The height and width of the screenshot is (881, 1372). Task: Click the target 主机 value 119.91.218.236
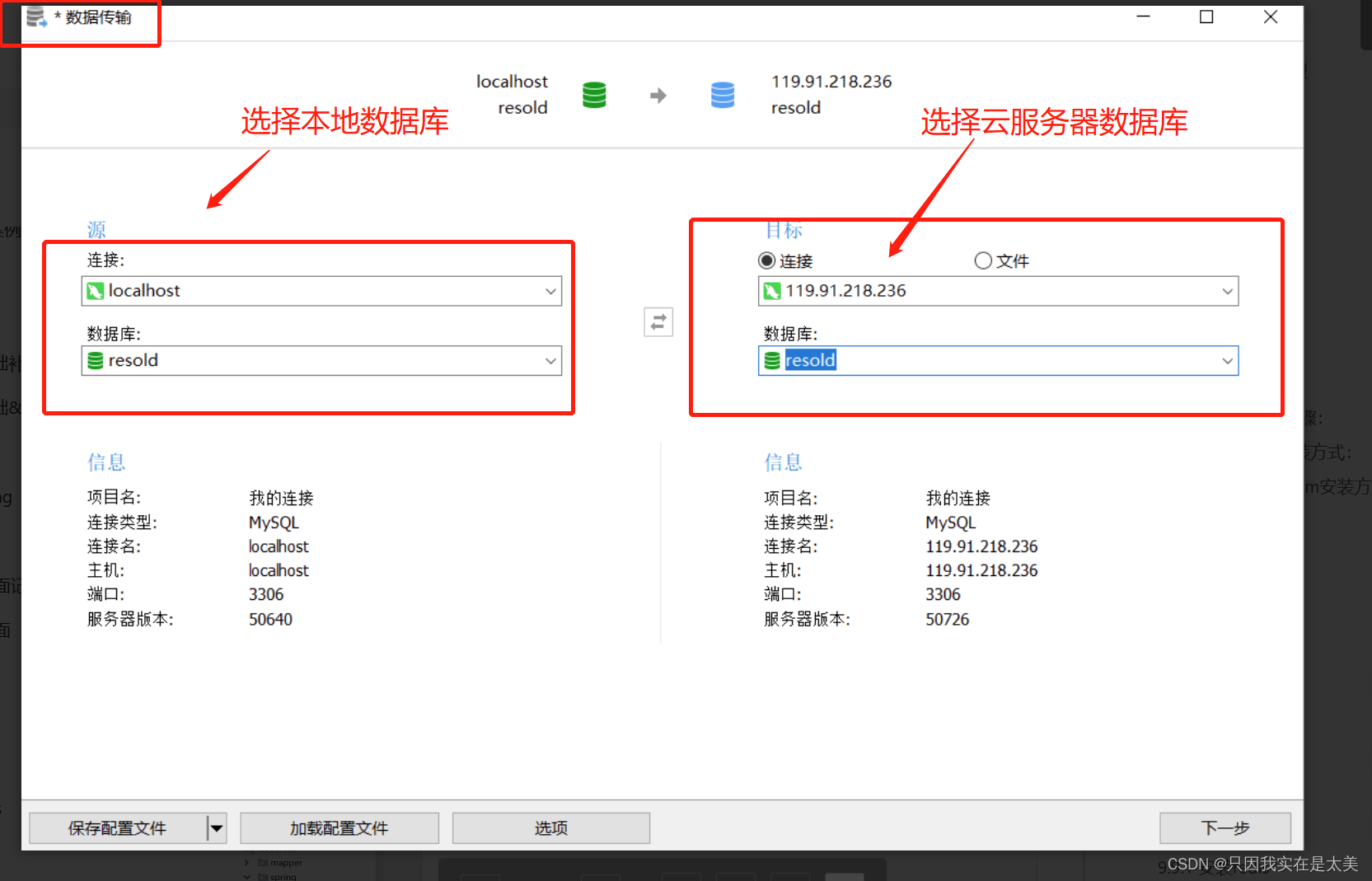point(981,570)
